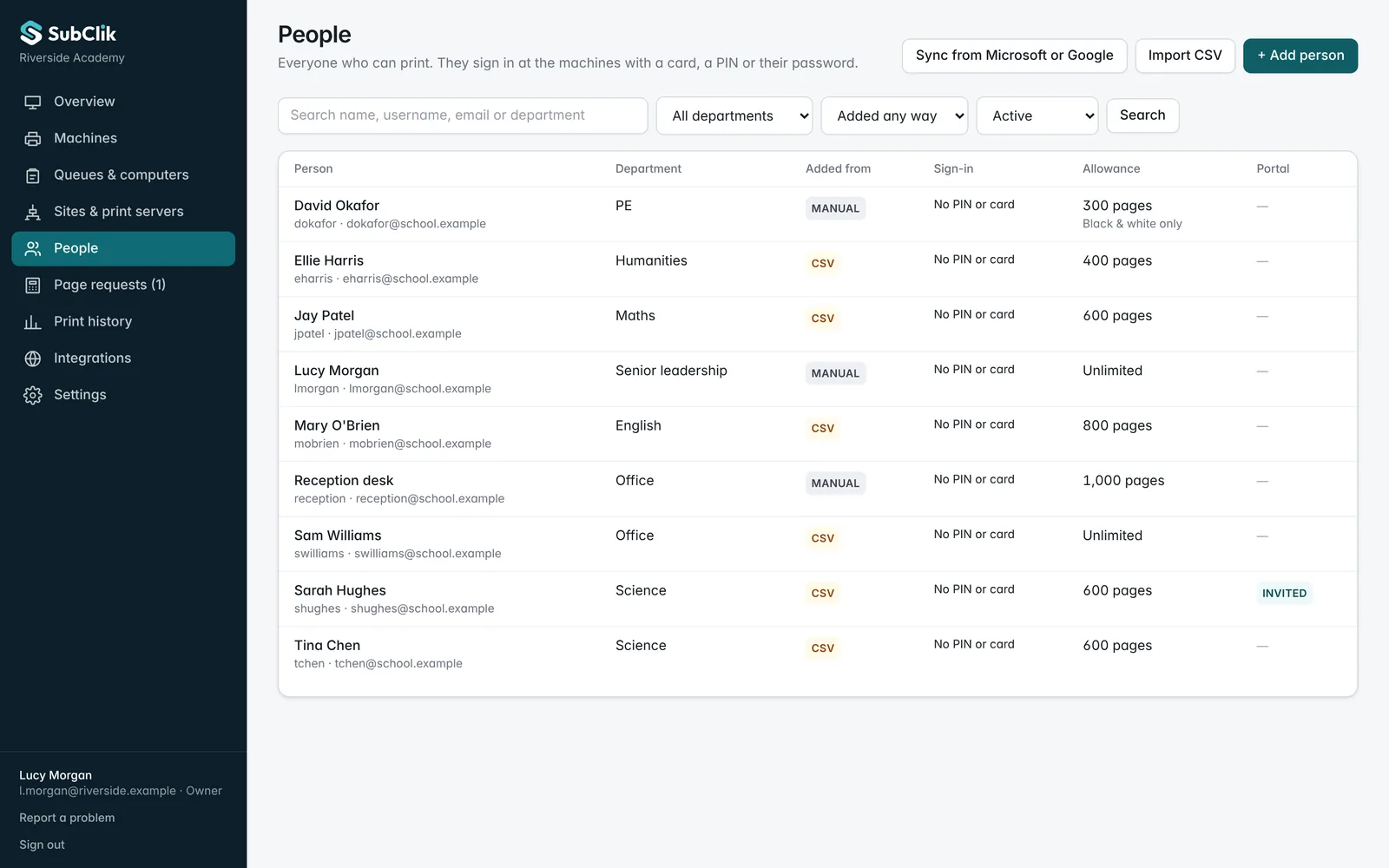Viewport: 1389px width, 868px height.
Task: Click the SubClik logo icon
Action: tap(31, 33)
